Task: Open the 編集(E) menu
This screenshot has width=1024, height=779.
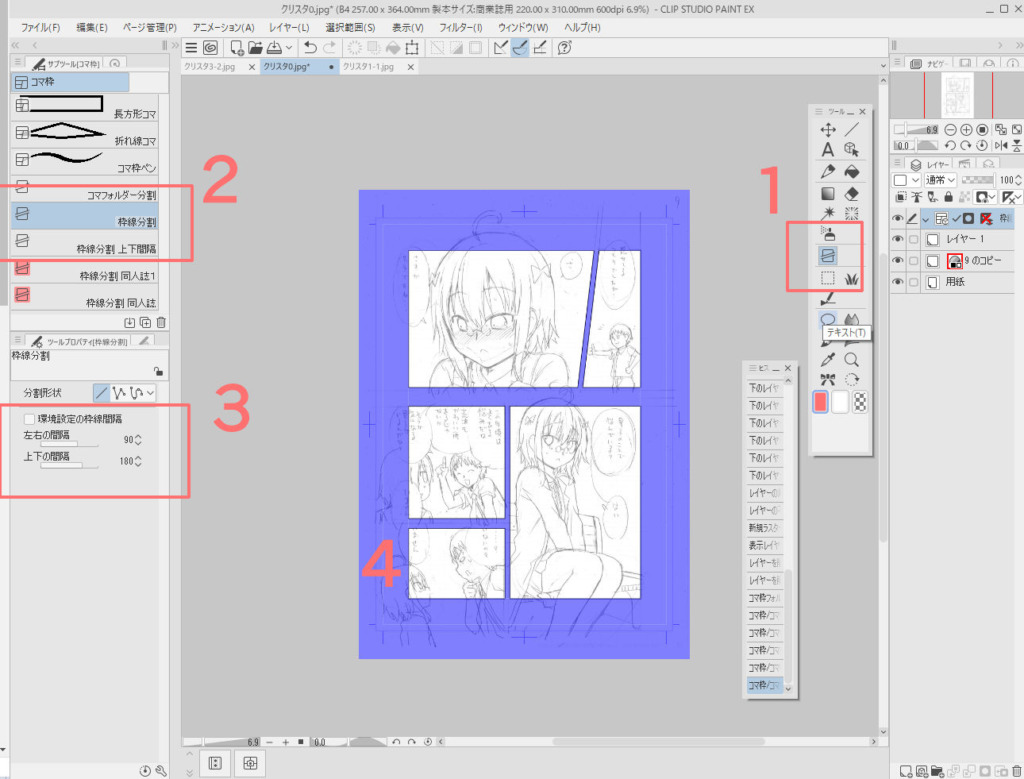Action: (92, 27)
